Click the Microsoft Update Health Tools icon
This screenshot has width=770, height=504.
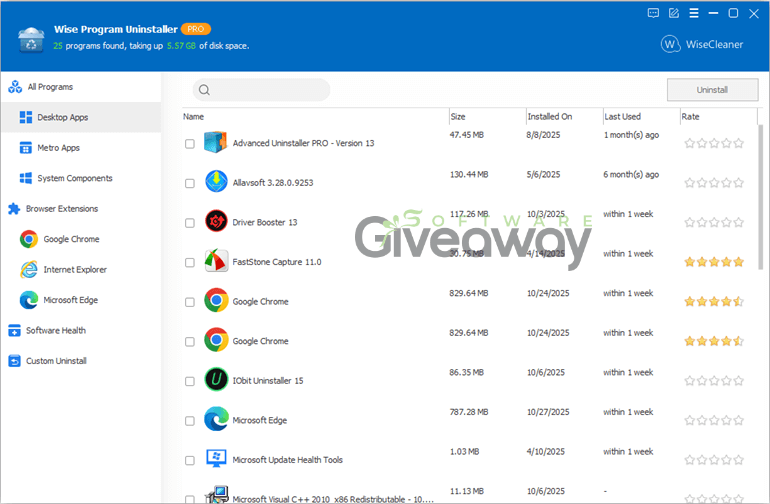coord(216,458)
